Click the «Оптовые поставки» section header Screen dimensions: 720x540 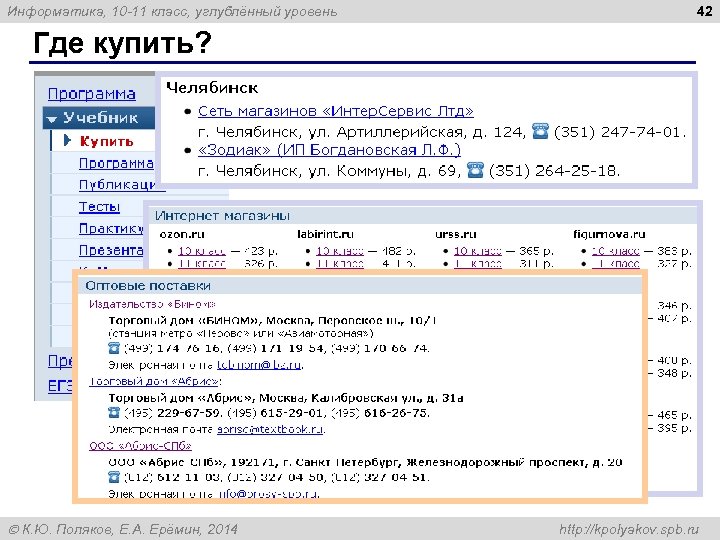coord(148,286)
